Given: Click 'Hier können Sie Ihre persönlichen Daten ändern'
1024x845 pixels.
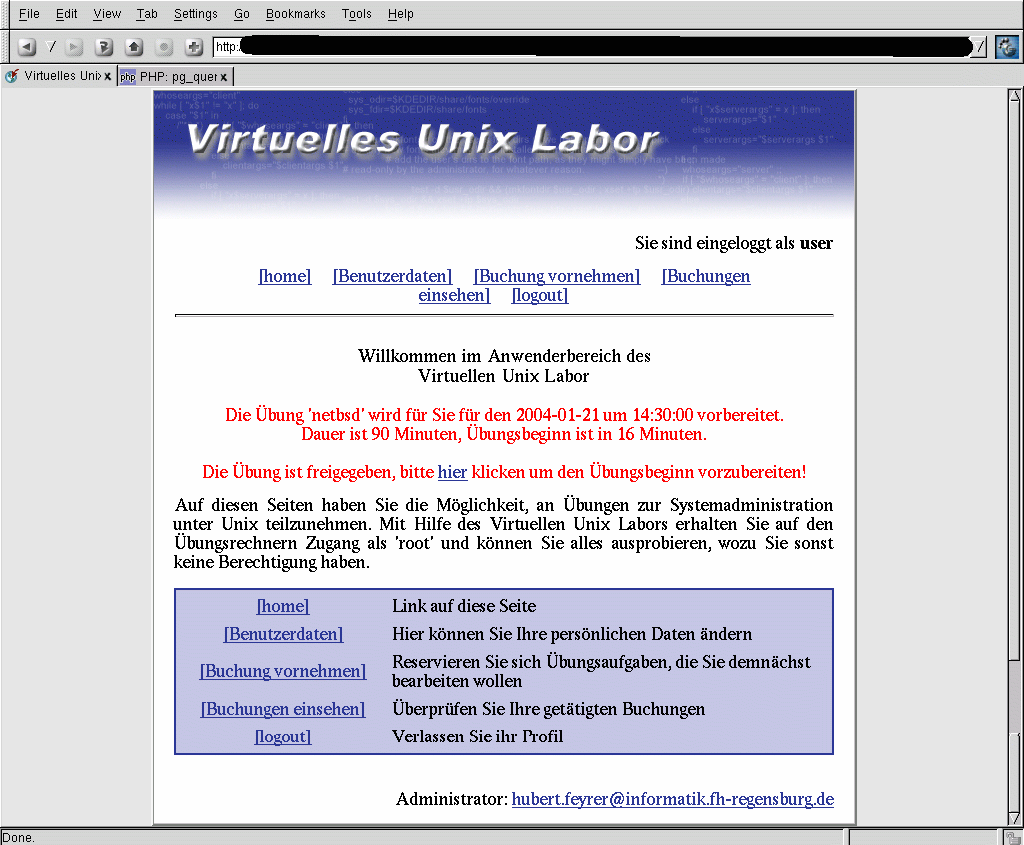Looking at the screenshot, I should (x=572, y=634).
